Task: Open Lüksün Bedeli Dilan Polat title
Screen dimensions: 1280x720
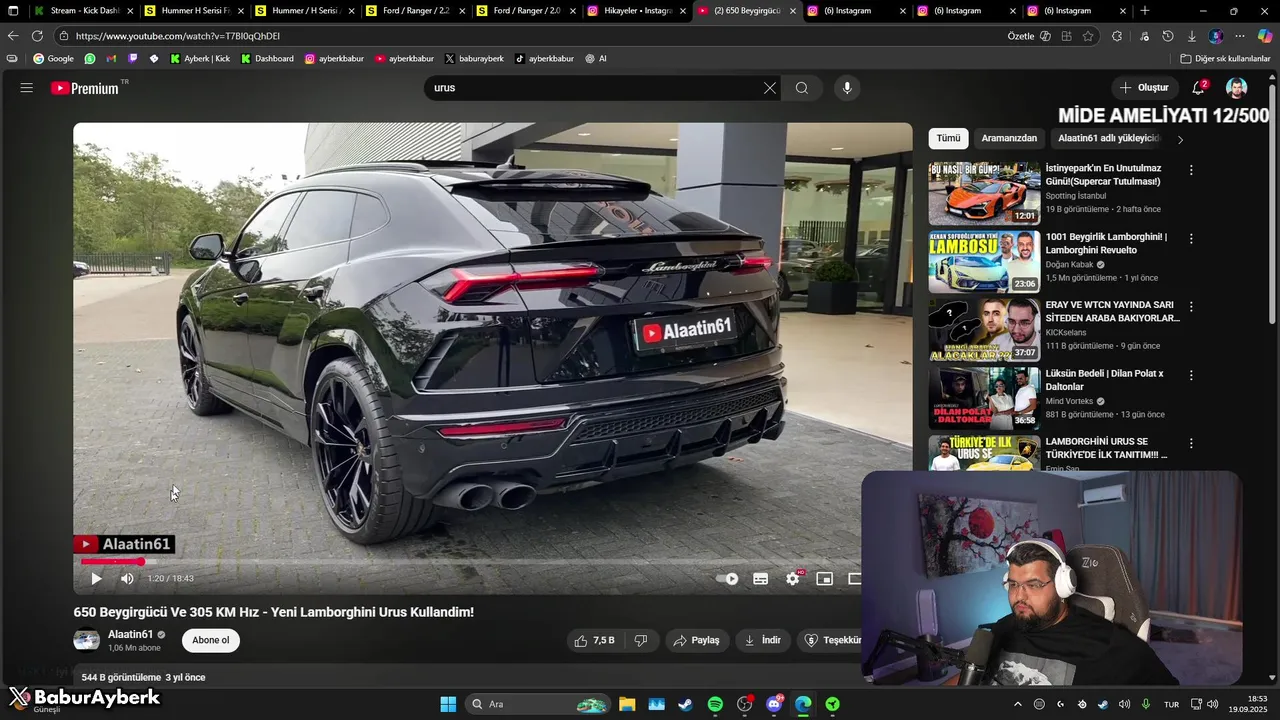Action: tap(1104, 380)
